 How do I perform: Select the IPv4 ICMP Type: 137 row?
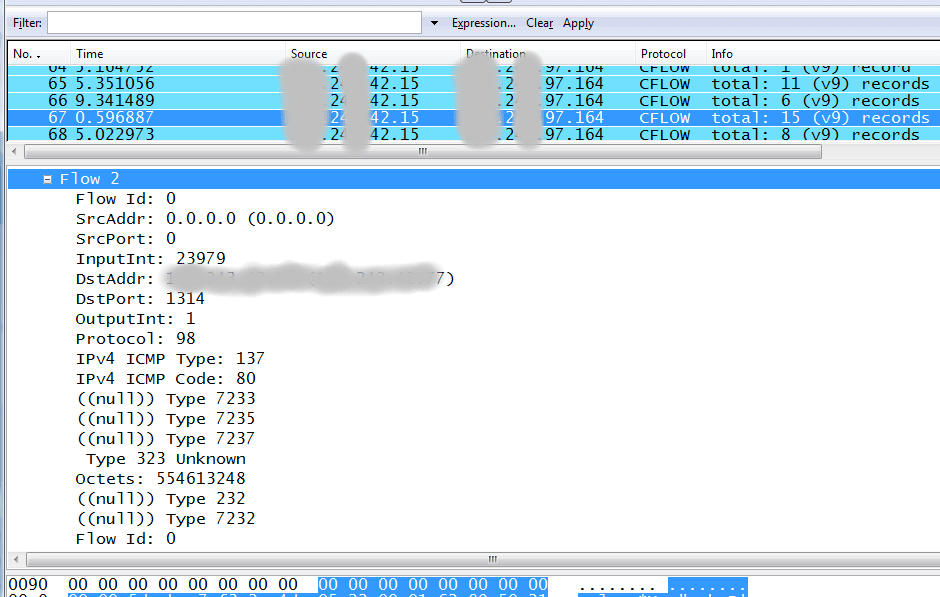170,358
